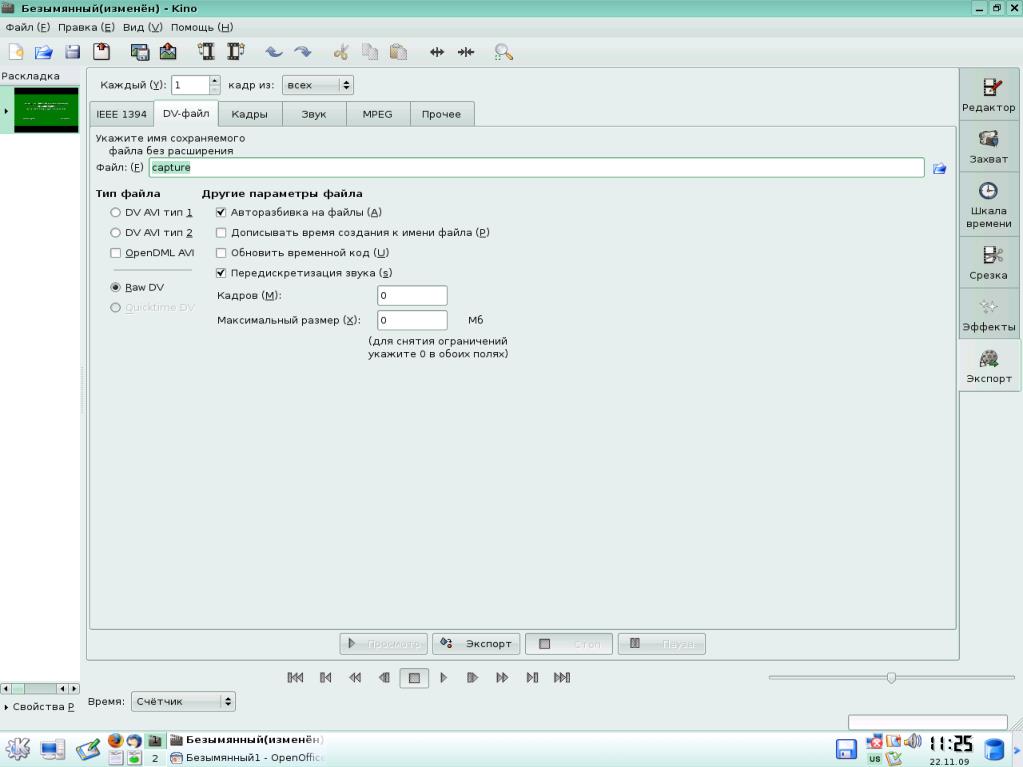Switch to the Редактор panel

tap(988, 95)
